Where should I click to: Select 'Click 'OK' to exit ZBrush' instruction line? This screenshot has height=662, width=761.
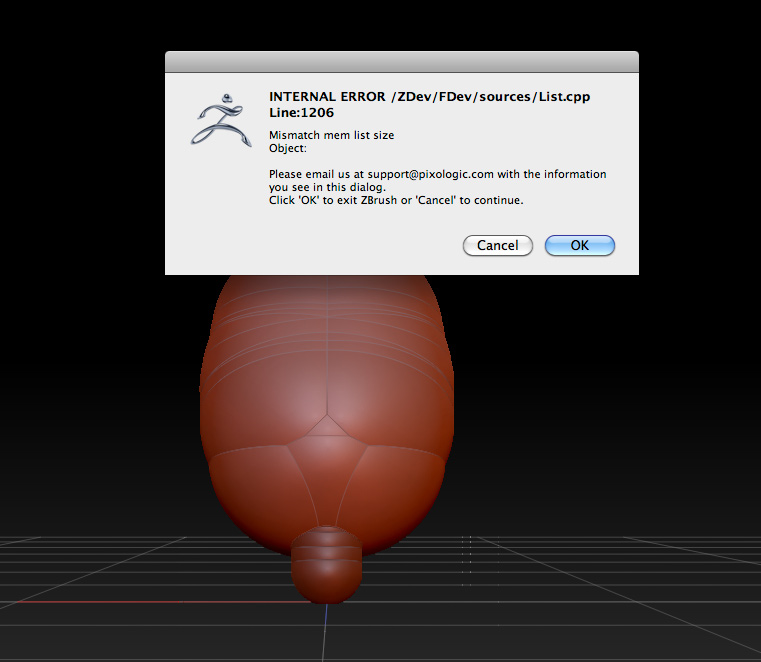pos(396,200)
